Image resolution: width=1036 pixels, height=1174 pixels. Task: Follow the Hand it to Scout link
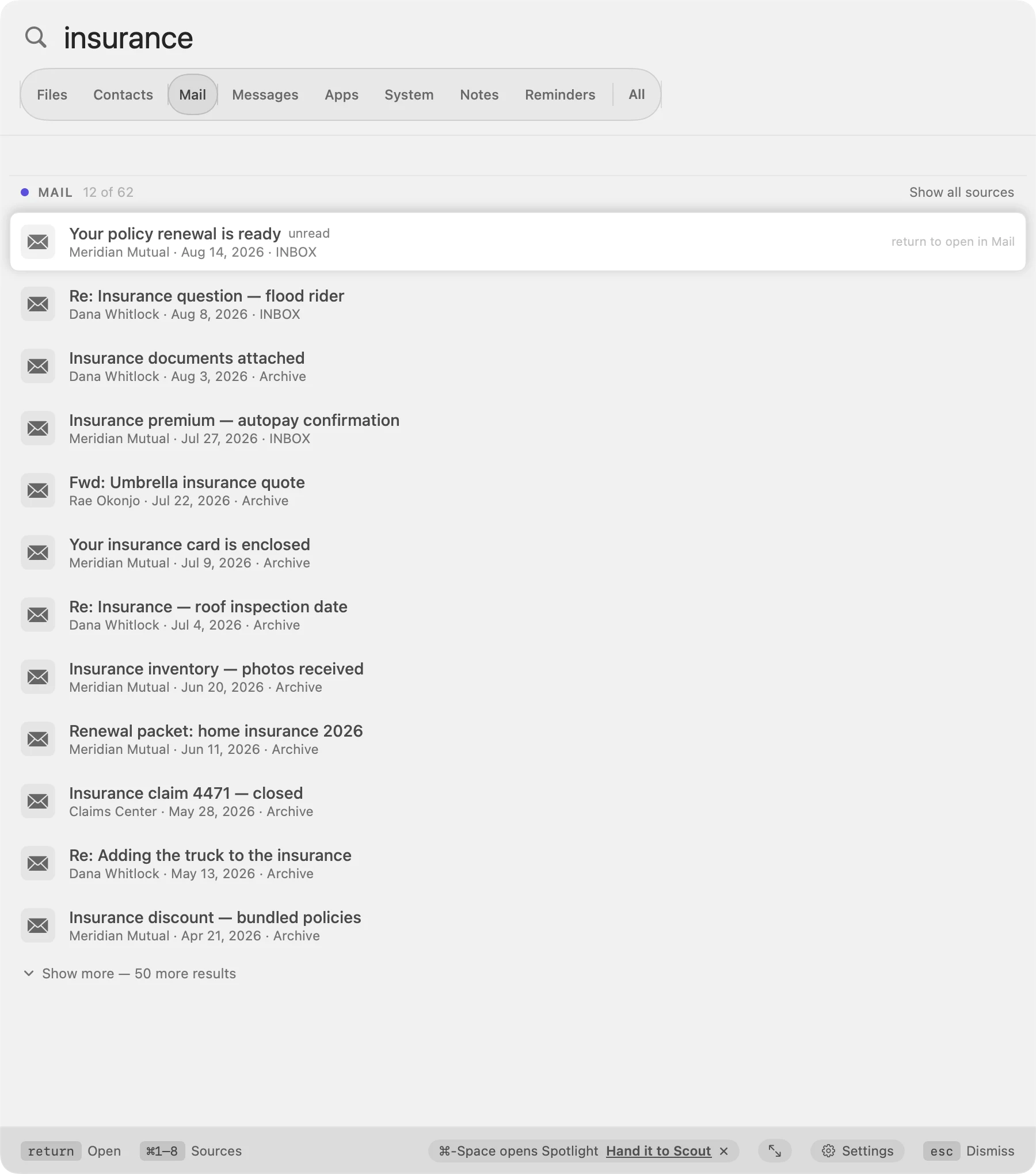point(658,1151)
